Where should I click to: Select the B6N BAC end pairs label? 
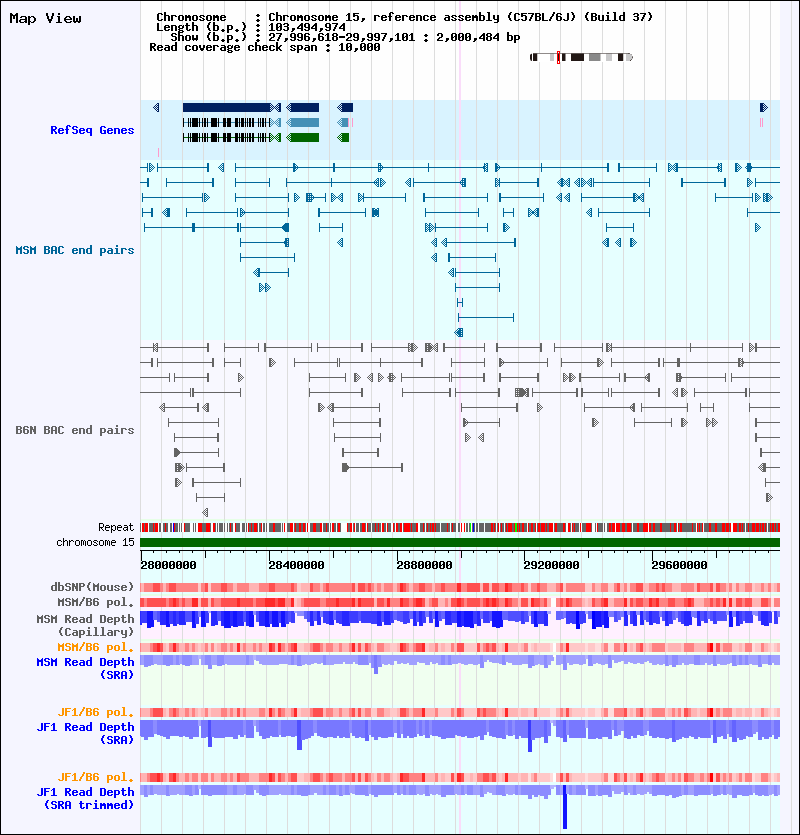(x=75, y=430)
